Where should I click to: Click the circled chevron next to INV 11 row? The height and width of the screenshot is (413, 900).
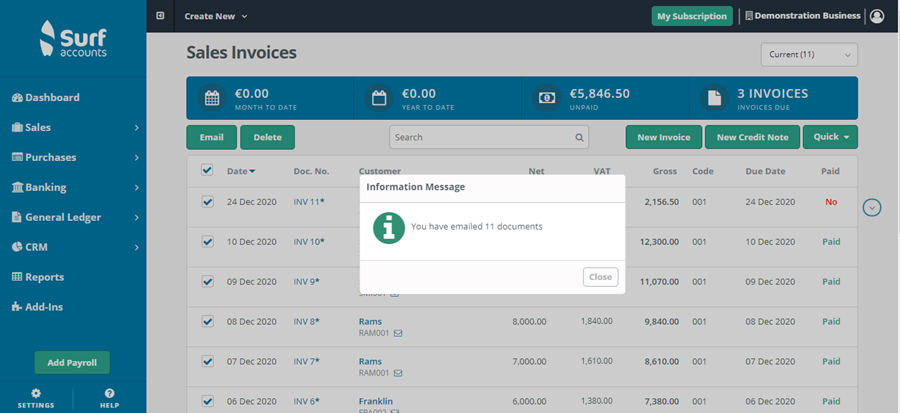pyautogui.click(x=872, y=208)
